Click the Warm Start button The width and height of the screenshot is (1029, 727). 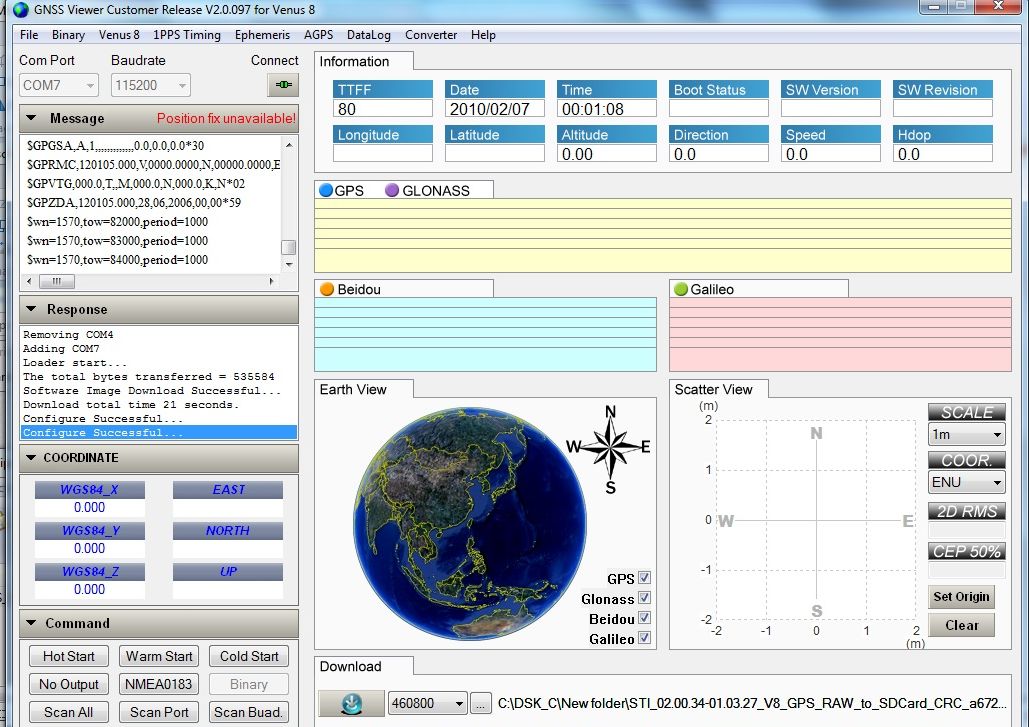(159, 656)
